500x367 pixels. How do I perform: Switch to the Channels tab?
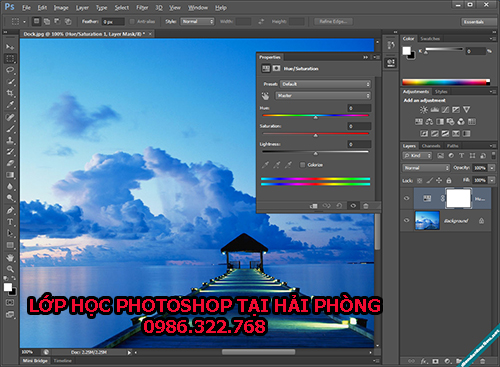(x=431, y=146)
